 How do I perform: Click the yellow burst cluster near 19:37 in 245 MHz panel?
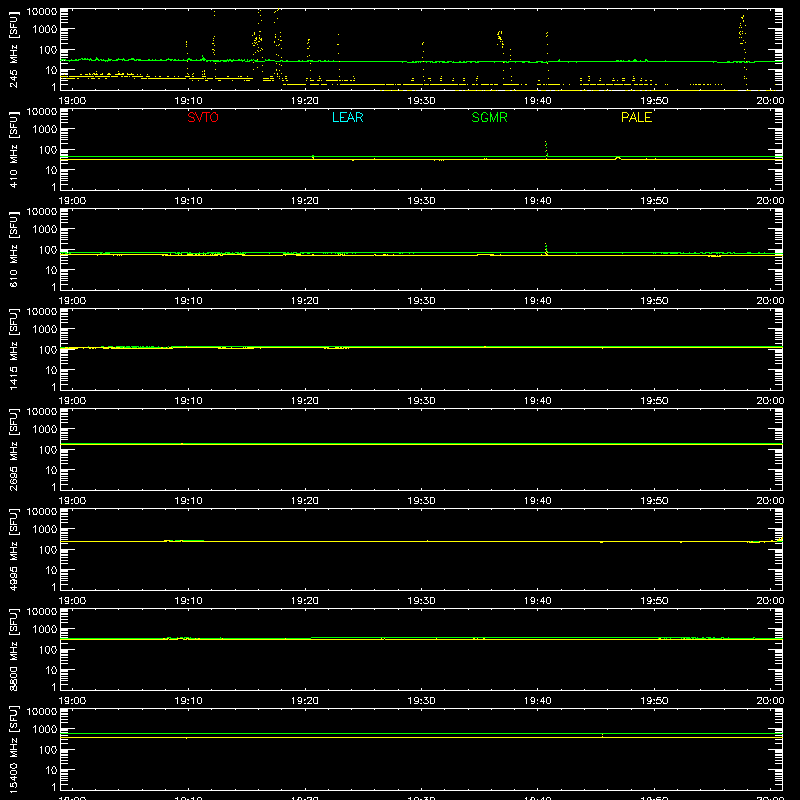(501, 39)
